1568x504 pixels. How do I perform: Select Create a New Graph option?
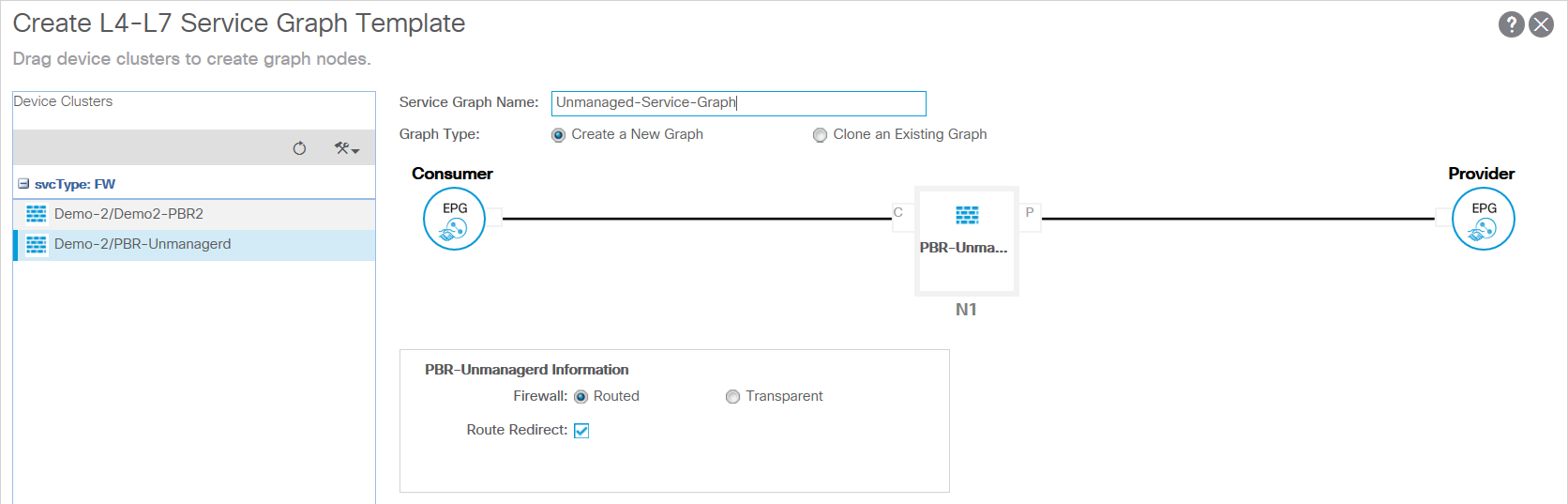pos(559,135)
